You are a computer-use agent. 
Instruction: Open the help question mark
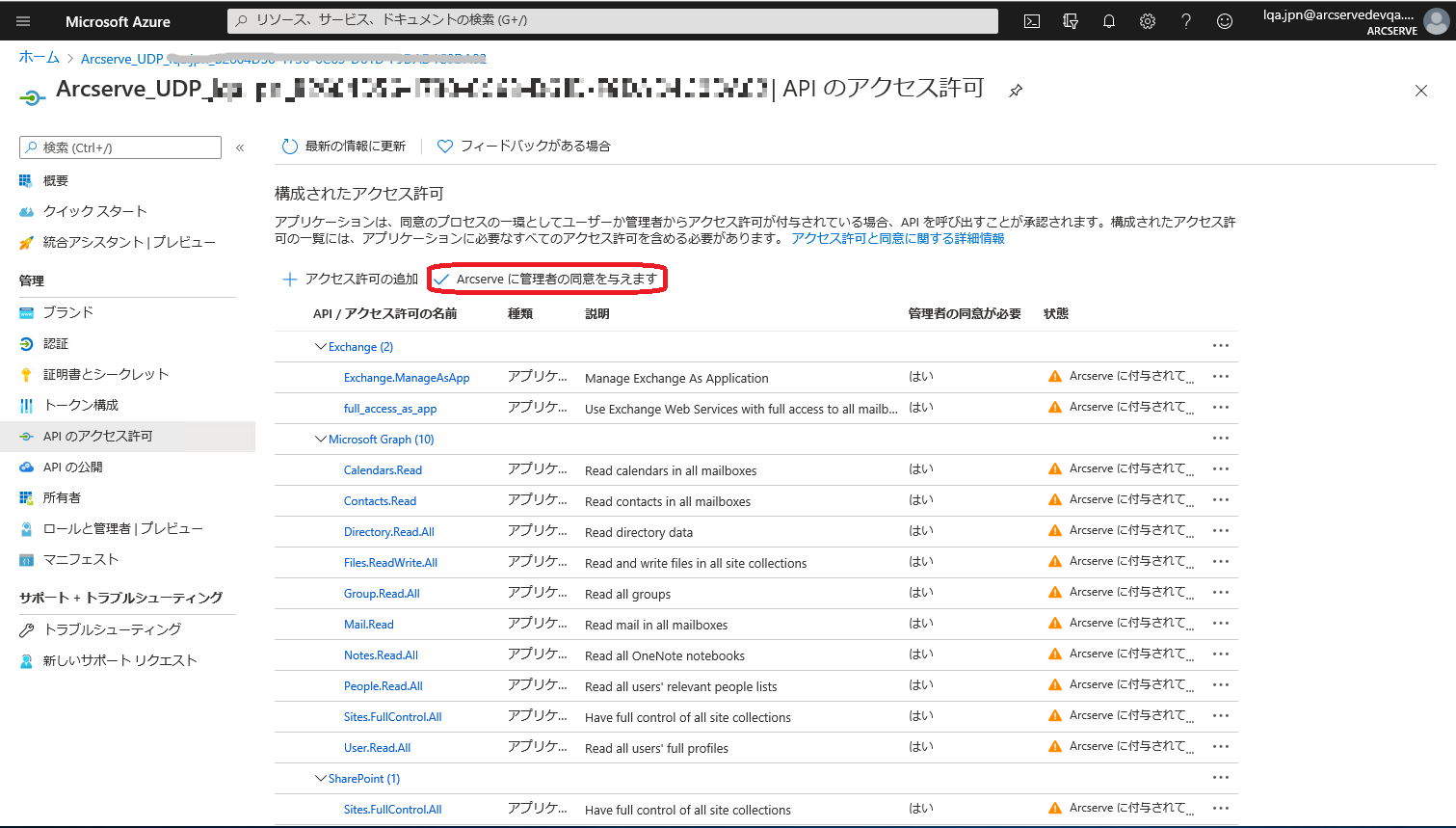1186,21
